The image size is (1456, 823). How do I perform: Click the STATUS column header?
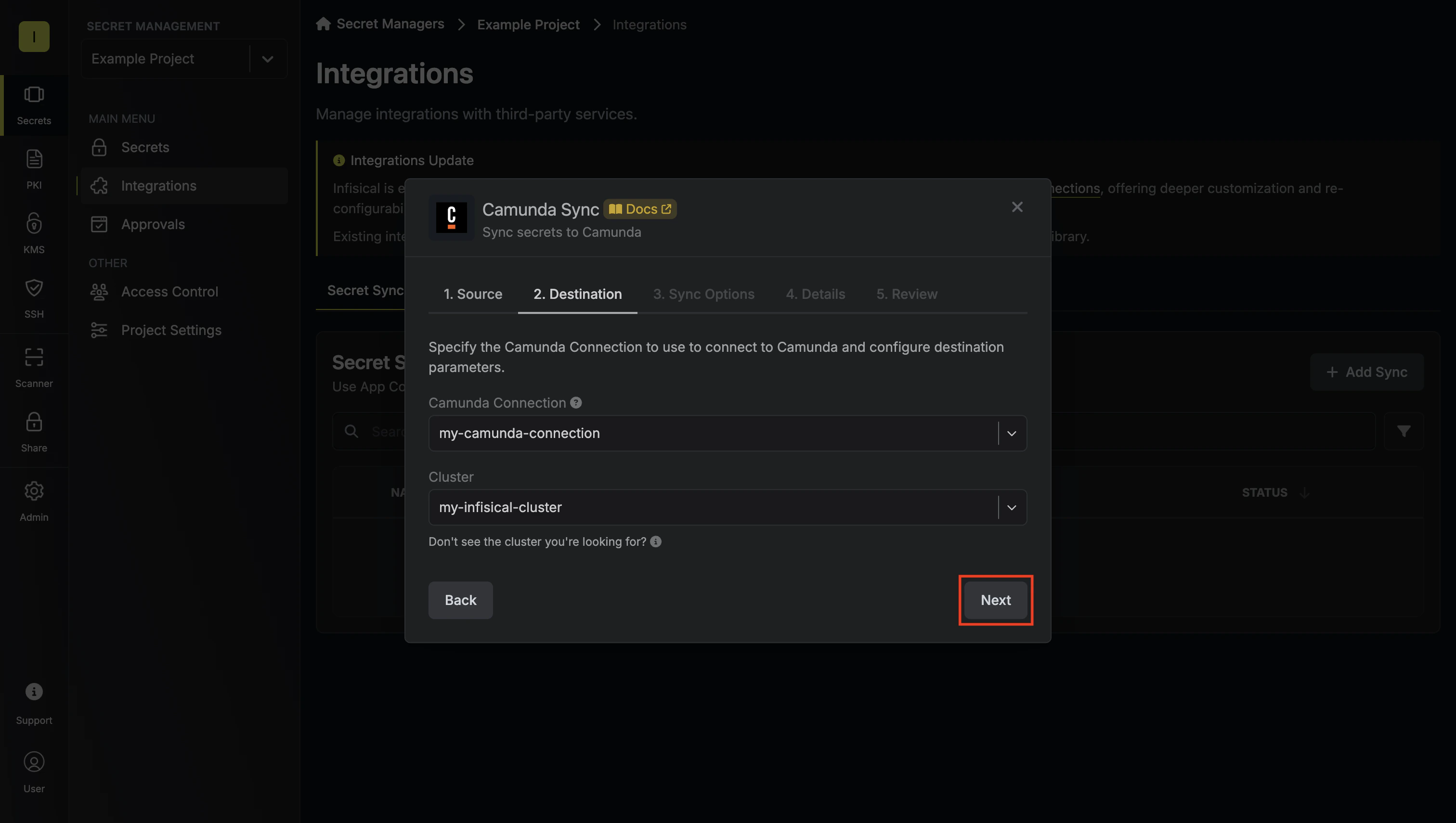pos(1264,492)
